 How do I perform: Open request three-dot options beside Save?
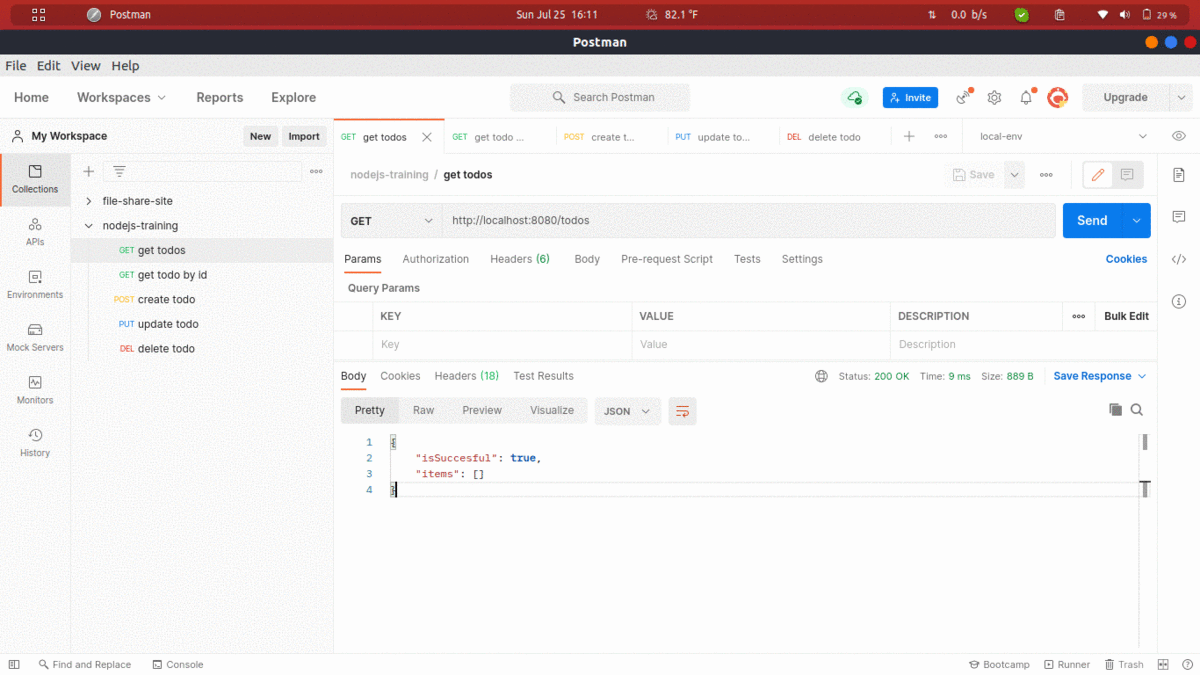1046,175
